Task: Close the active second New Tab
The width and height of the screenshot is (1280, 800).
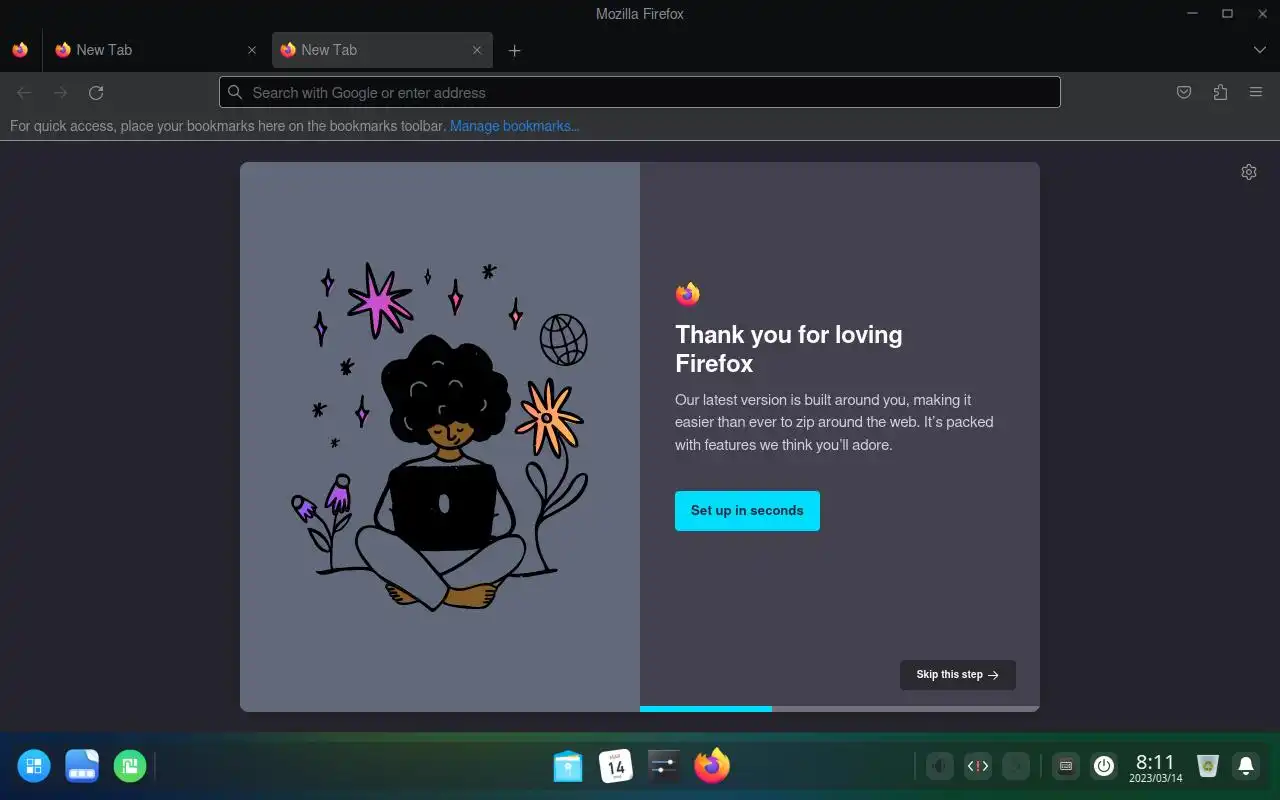Action: pos(477,50)
